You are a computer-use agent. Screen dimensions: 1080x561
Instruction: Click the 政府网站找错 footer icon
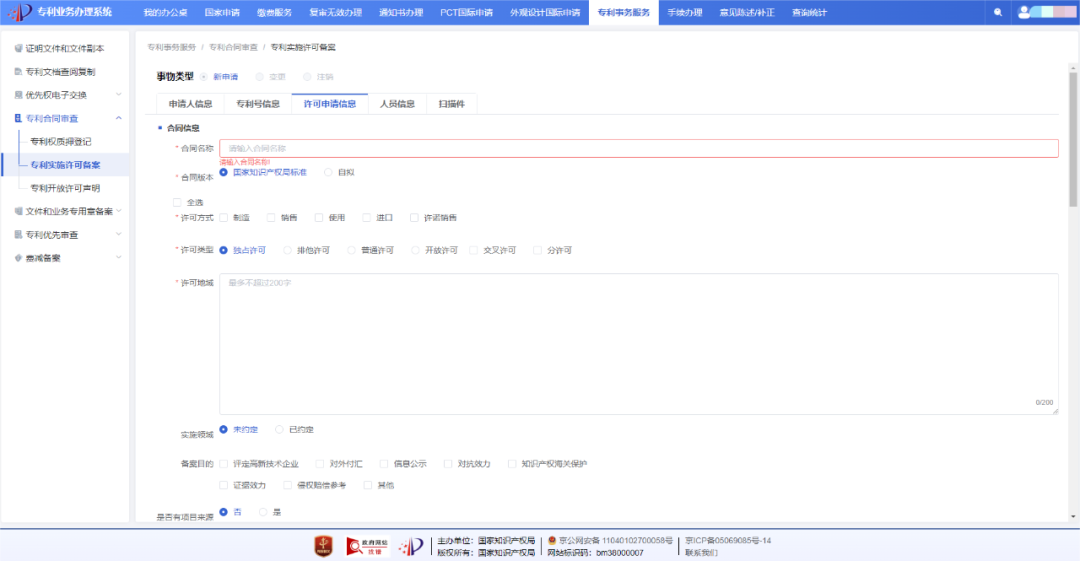(x=367, y=546)
